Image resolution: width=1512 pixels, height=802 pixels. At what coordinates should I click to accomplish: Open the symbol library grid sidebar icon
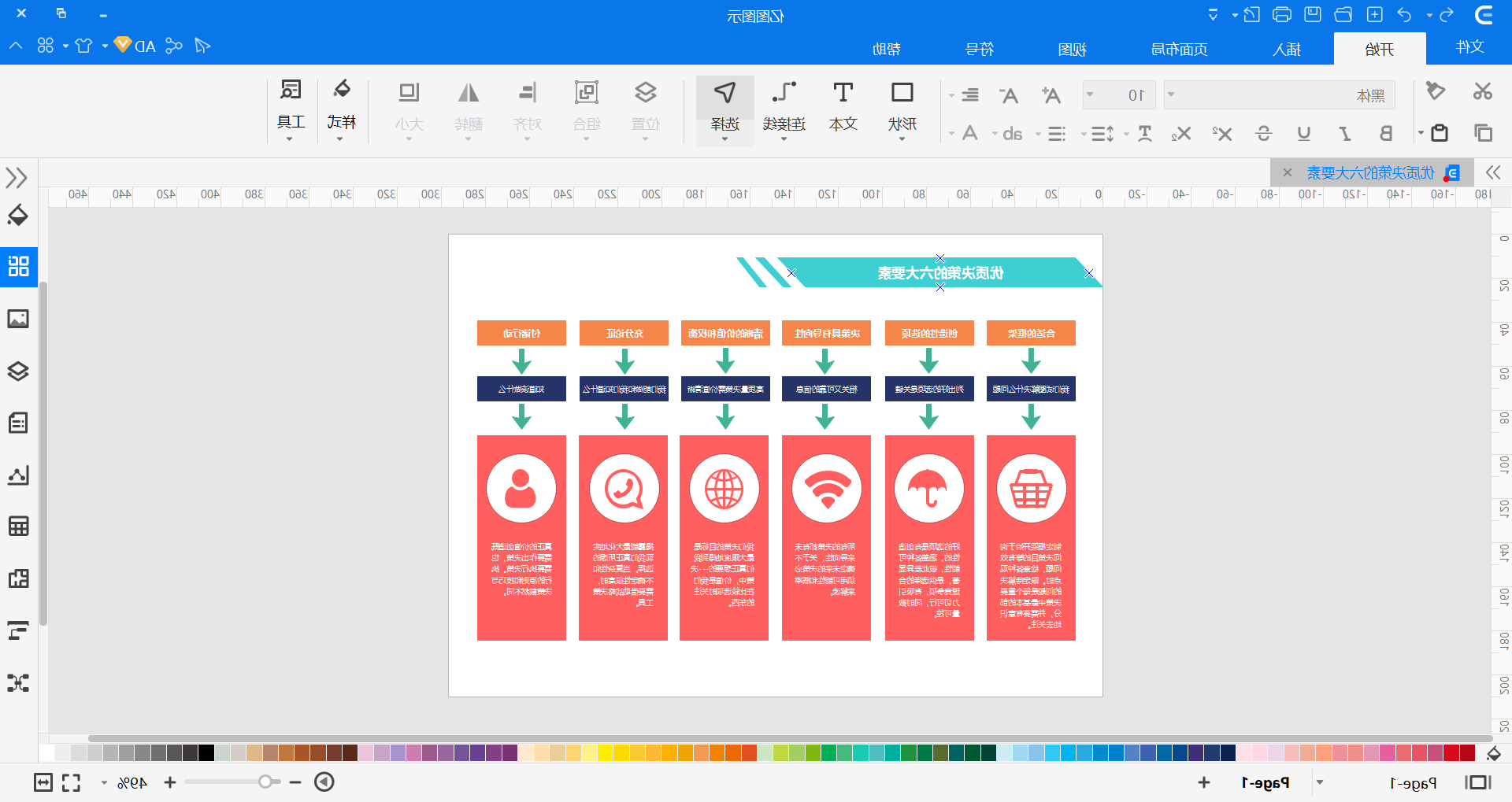[x=18, y=266]
